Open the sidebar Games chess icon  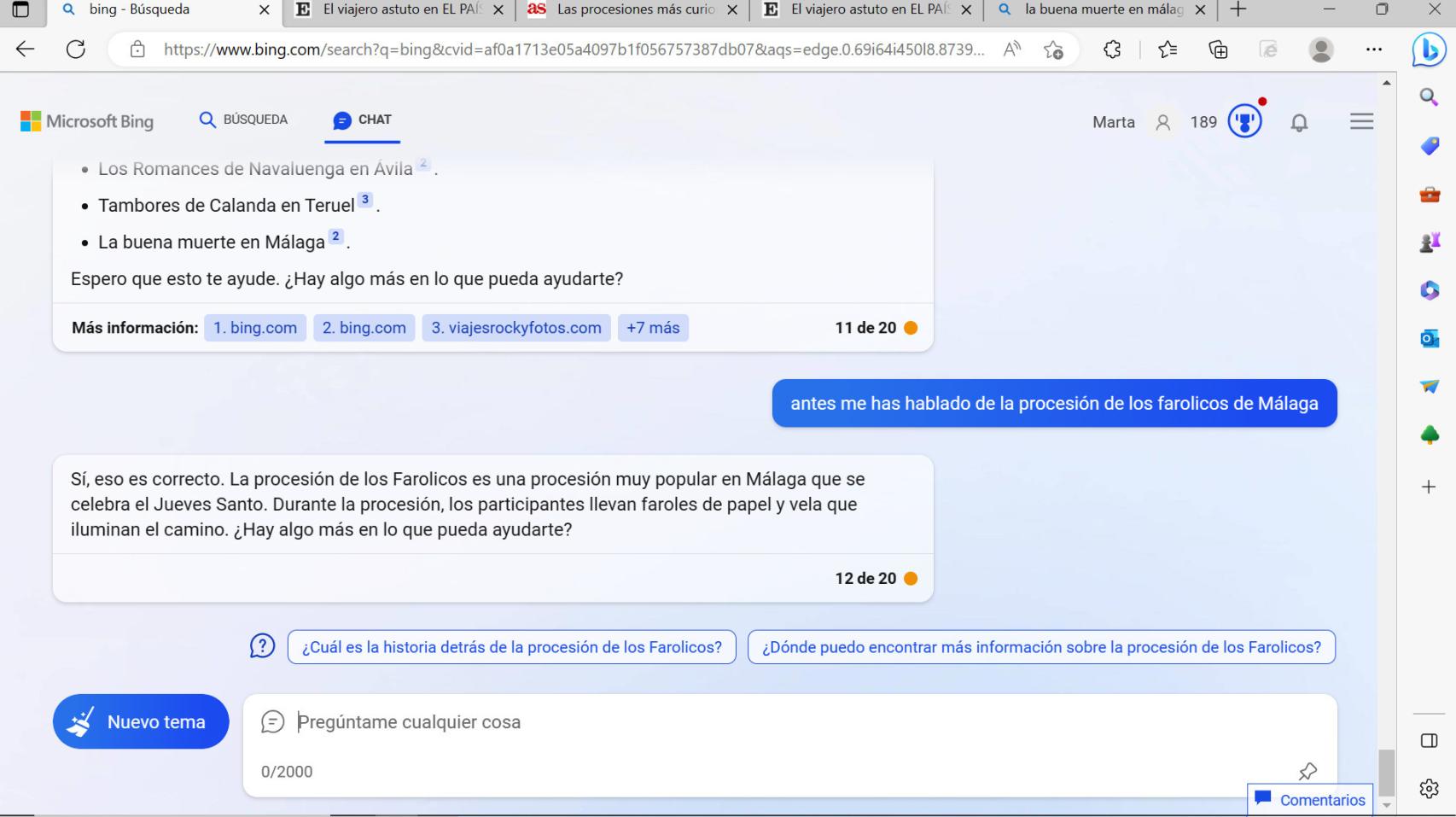click(x=1429, y=242)
